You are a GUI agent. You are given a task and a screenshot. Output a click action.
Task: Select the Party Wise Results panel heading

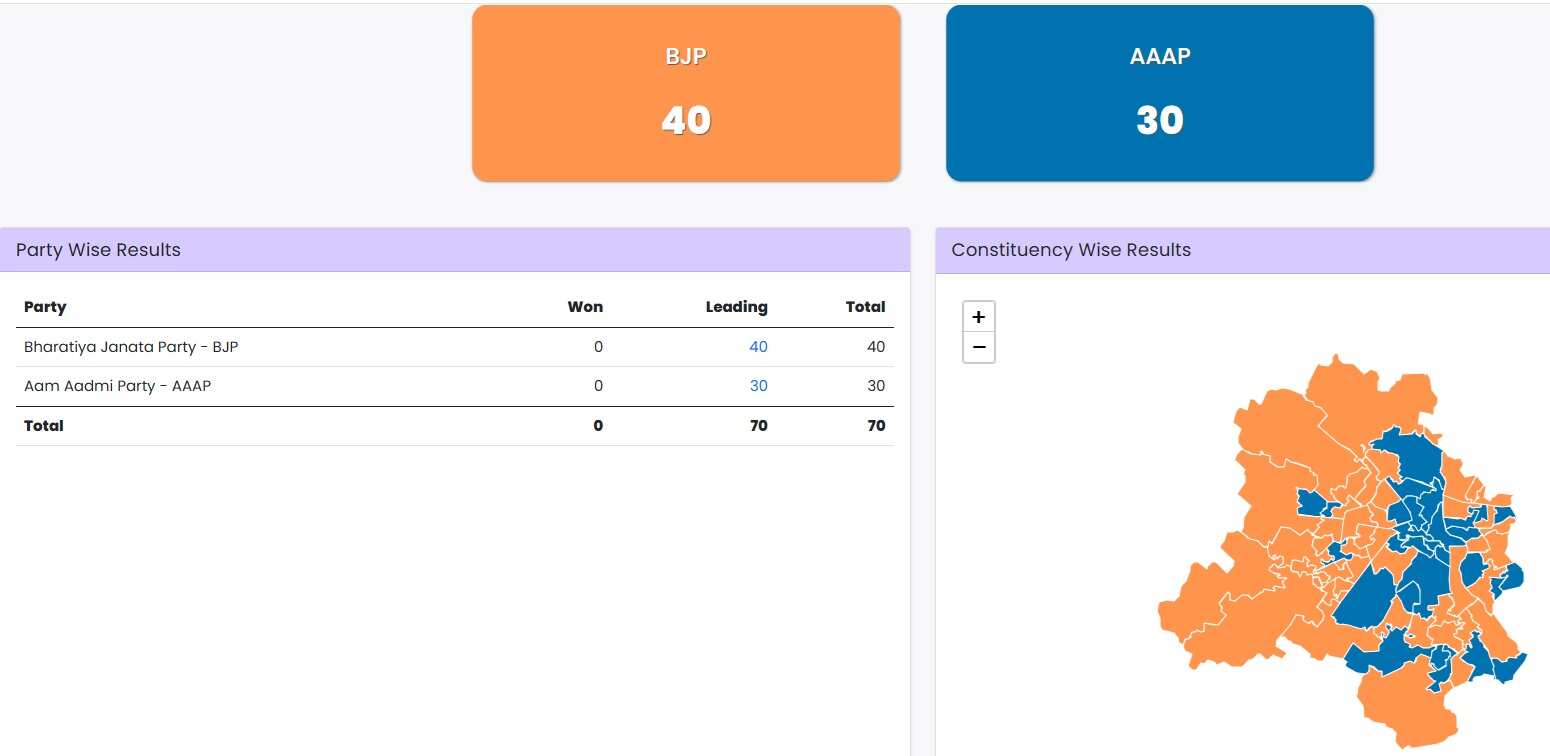pos(98,250)
